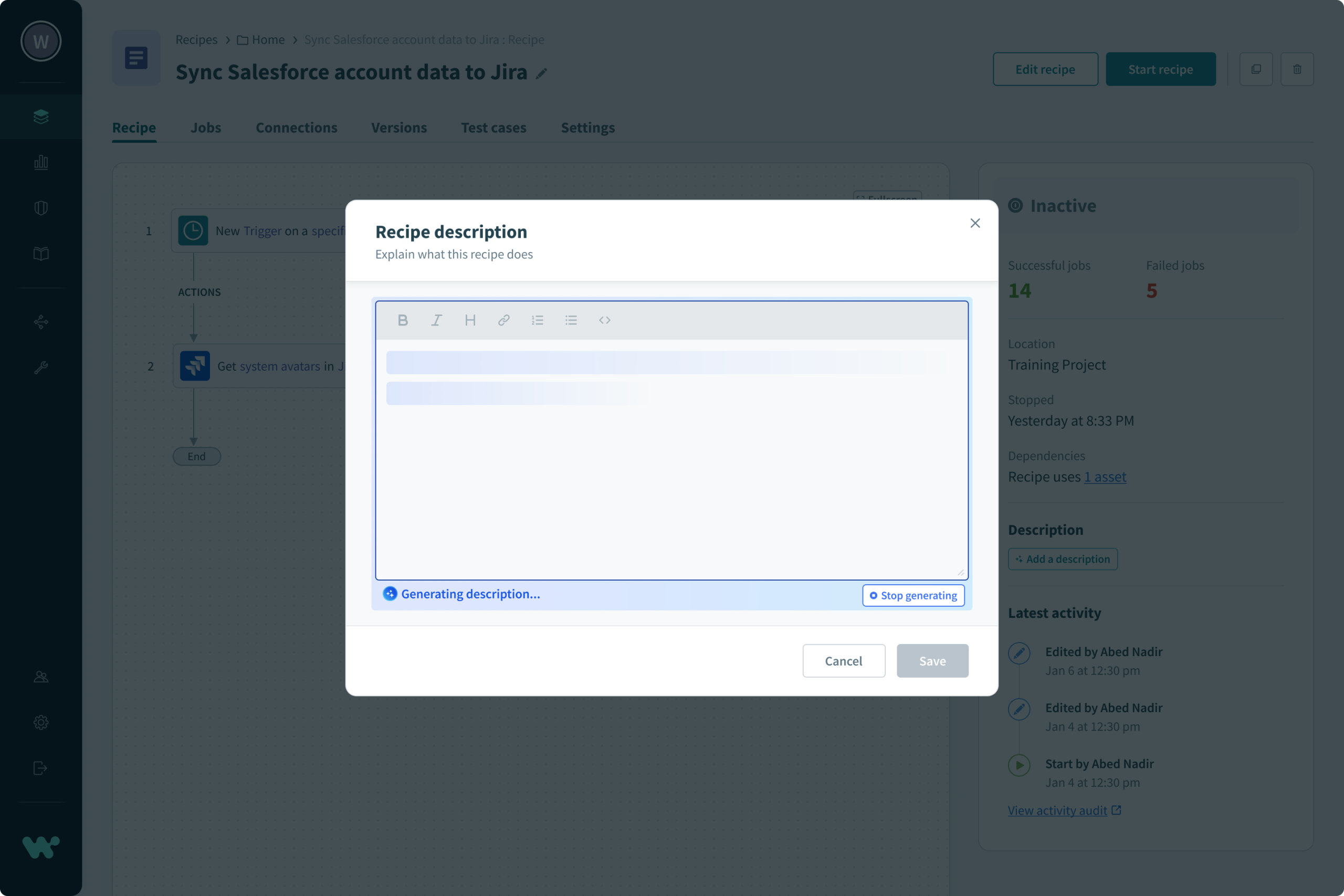Close the Recipe description dialog
The image size is (1344, 896).
[975, 224]
